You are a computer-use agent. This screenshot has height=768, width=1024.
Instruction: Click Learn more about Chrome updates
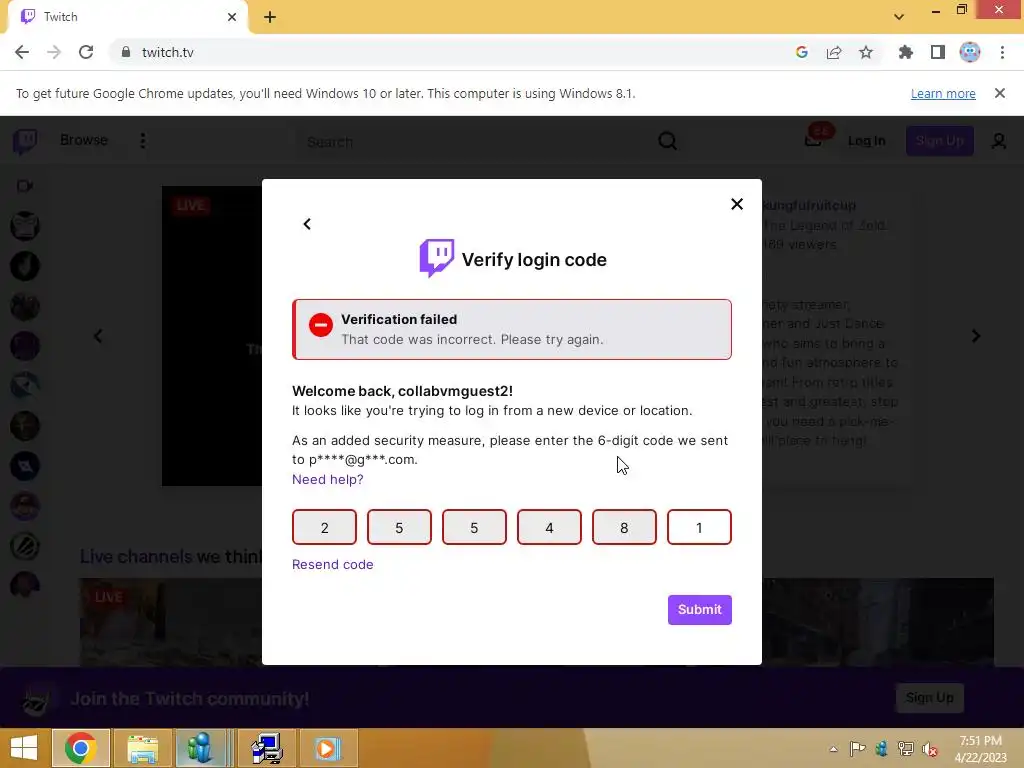point(943,93)
